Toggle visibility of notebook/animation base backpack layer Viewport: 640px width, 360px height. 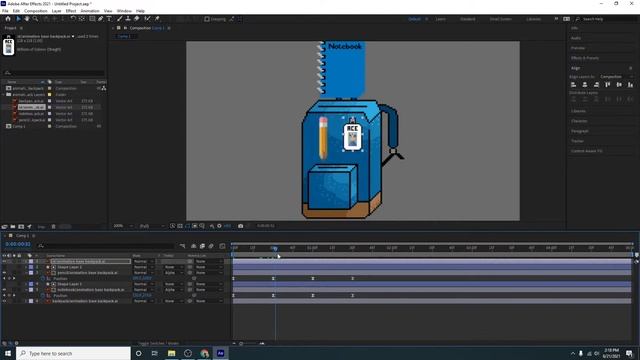[4, 290]
